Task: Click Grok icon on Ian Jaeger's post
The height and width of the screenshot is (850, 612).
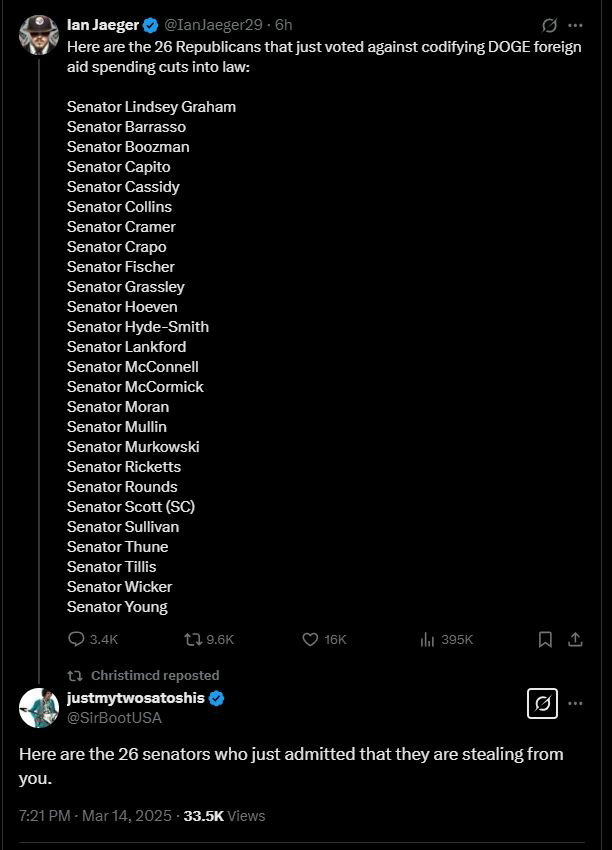Action: 549,25
